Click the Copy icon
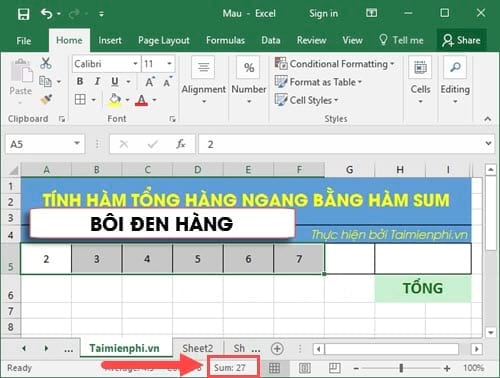The image size is (500, 378). (x=45, y=81)
